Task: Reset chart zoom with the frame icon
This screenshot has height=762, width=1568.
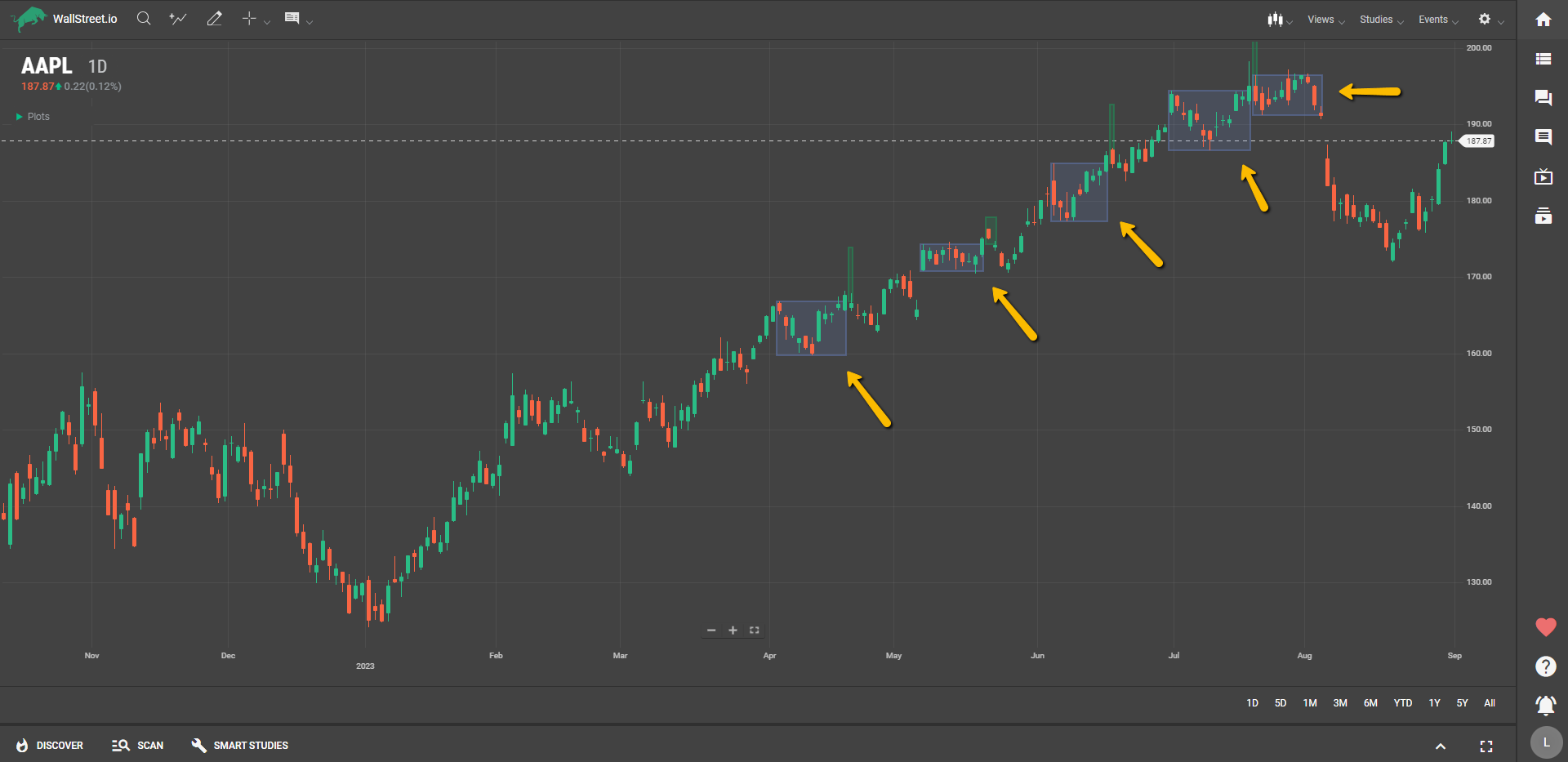Action: click(754, 631)
